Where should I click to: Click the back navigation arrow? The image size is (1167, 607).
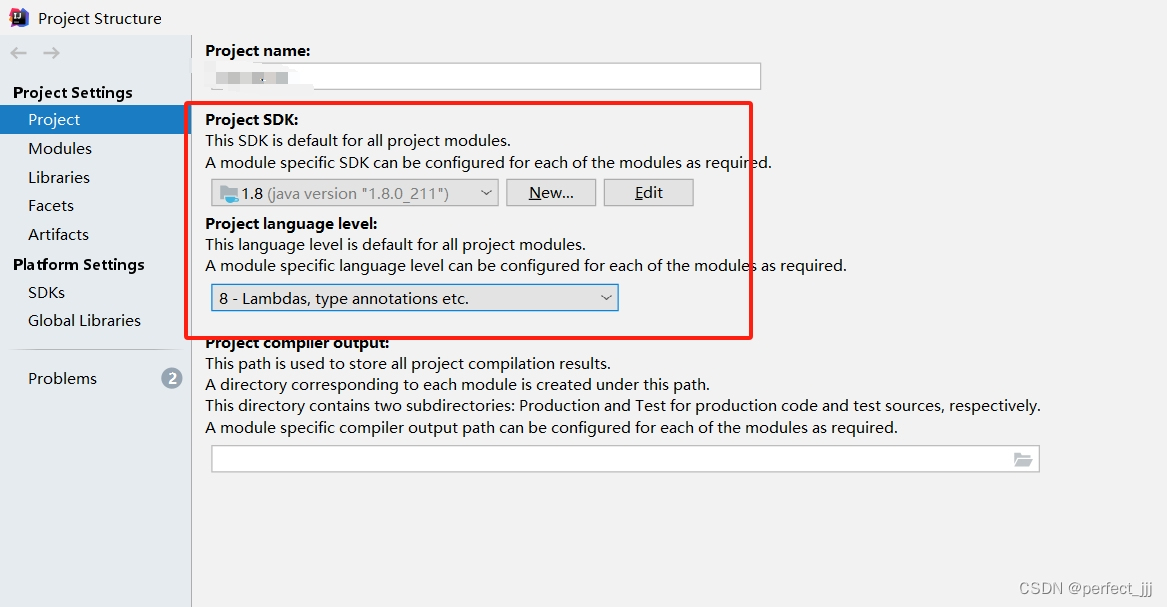17,52
